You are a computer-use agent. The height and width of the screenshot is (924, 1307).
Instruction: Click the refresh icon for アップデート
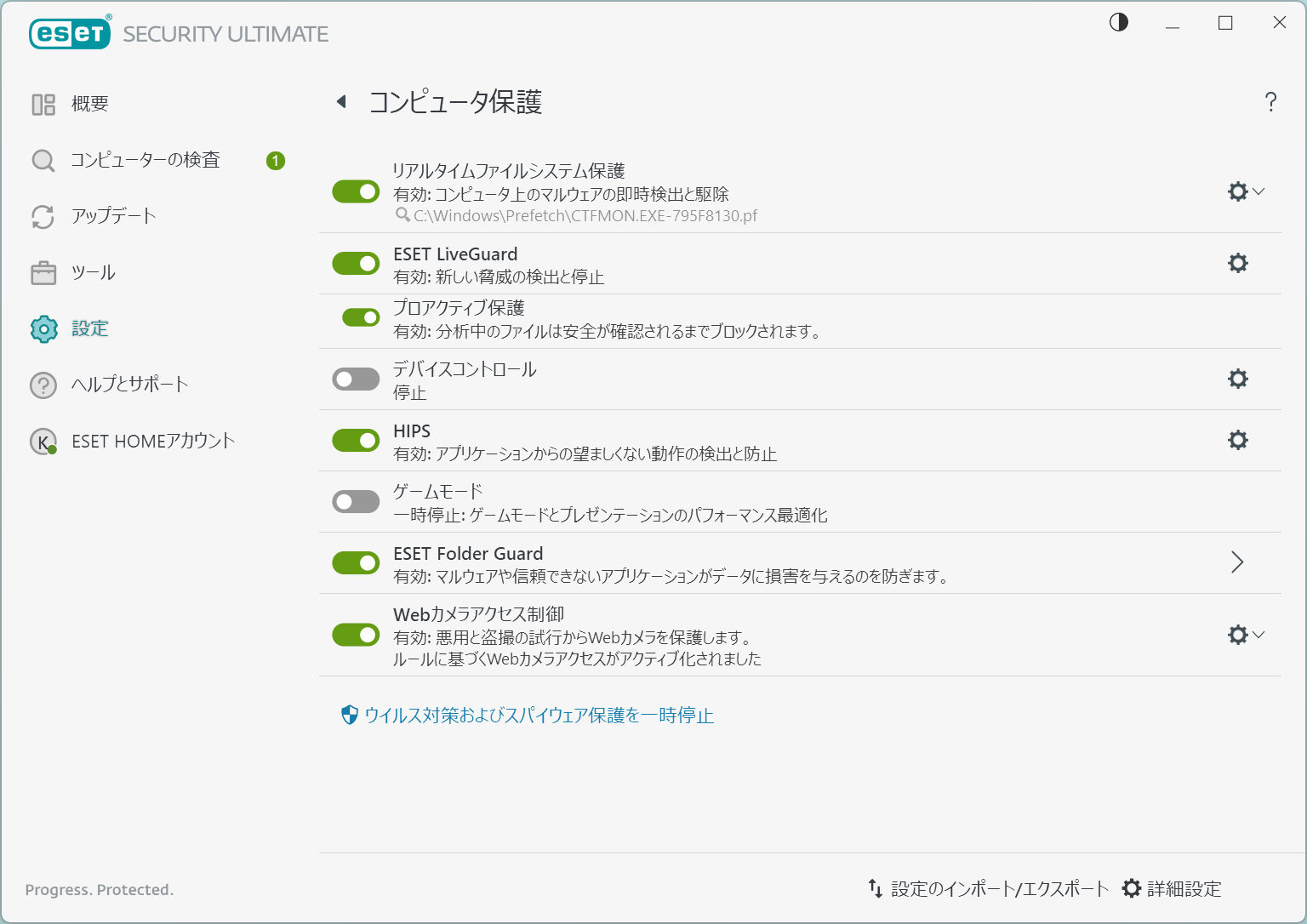pyautogui.click(x=43, y=216)
